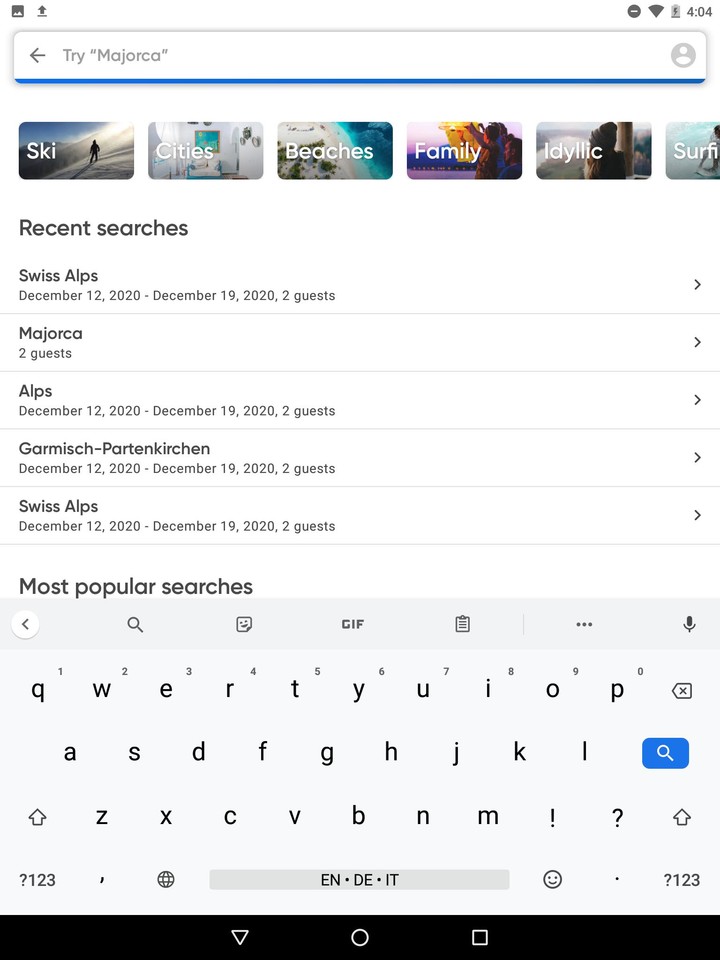The width and height of the screenshot is (720, 960).
Task: Toggle the left shift key
Action: point(37,817)
